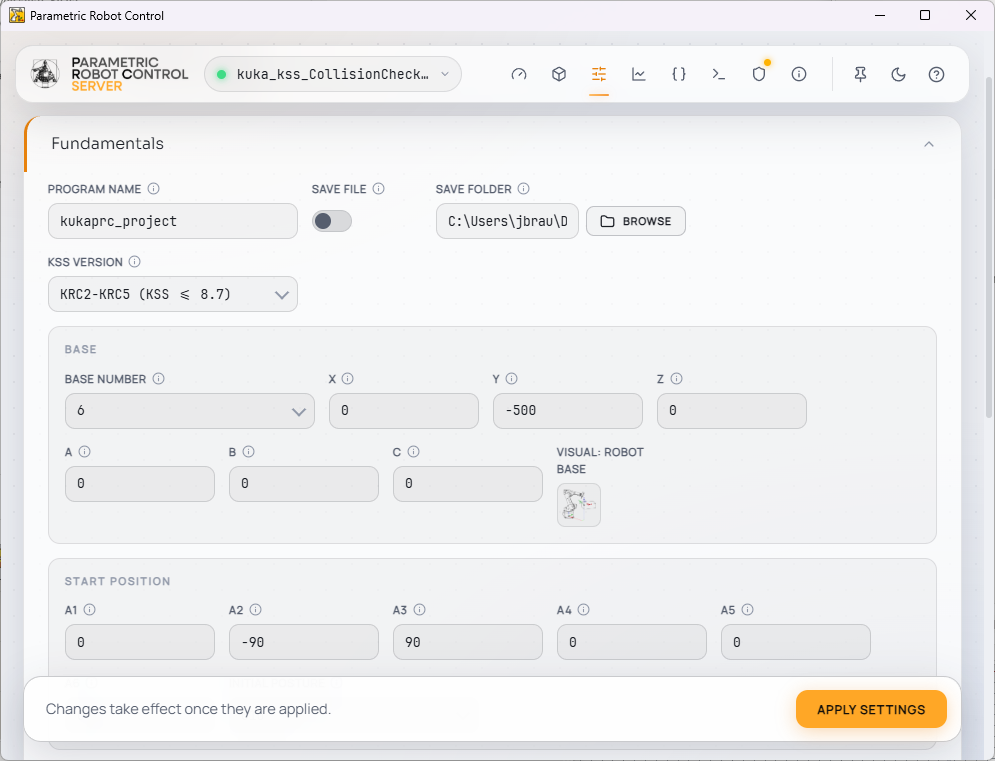Show info for Save File

pos(378,189)
